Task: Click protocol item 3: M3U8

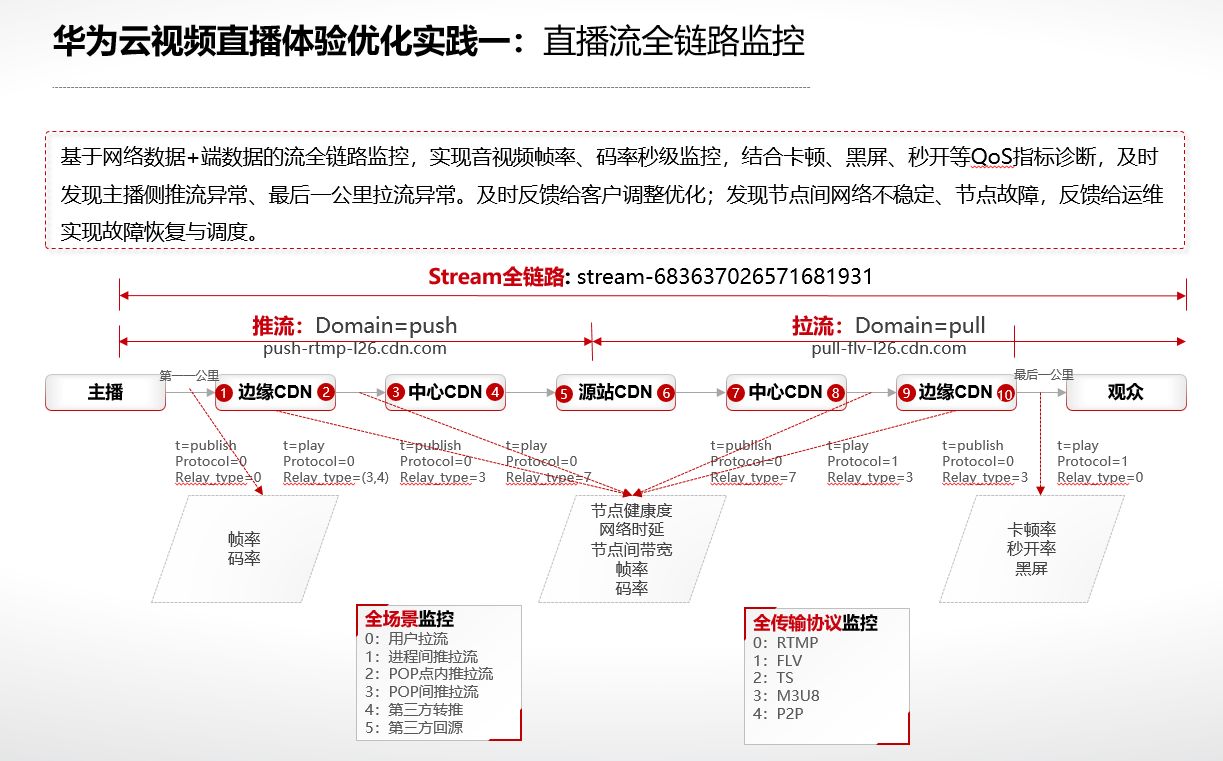Action: [787, 696]
